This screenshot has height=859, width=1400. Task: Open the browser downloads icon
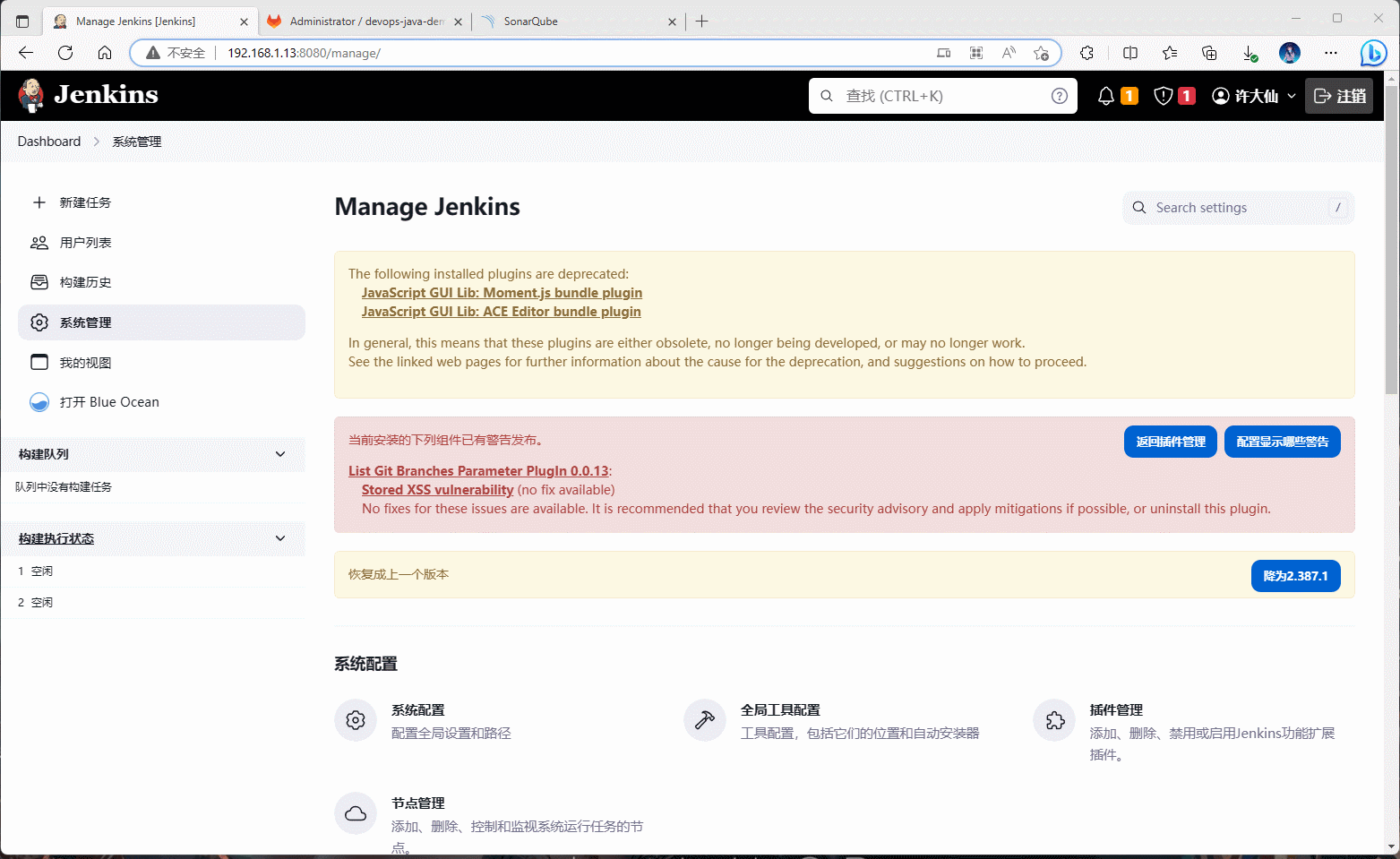point(1250,53)
